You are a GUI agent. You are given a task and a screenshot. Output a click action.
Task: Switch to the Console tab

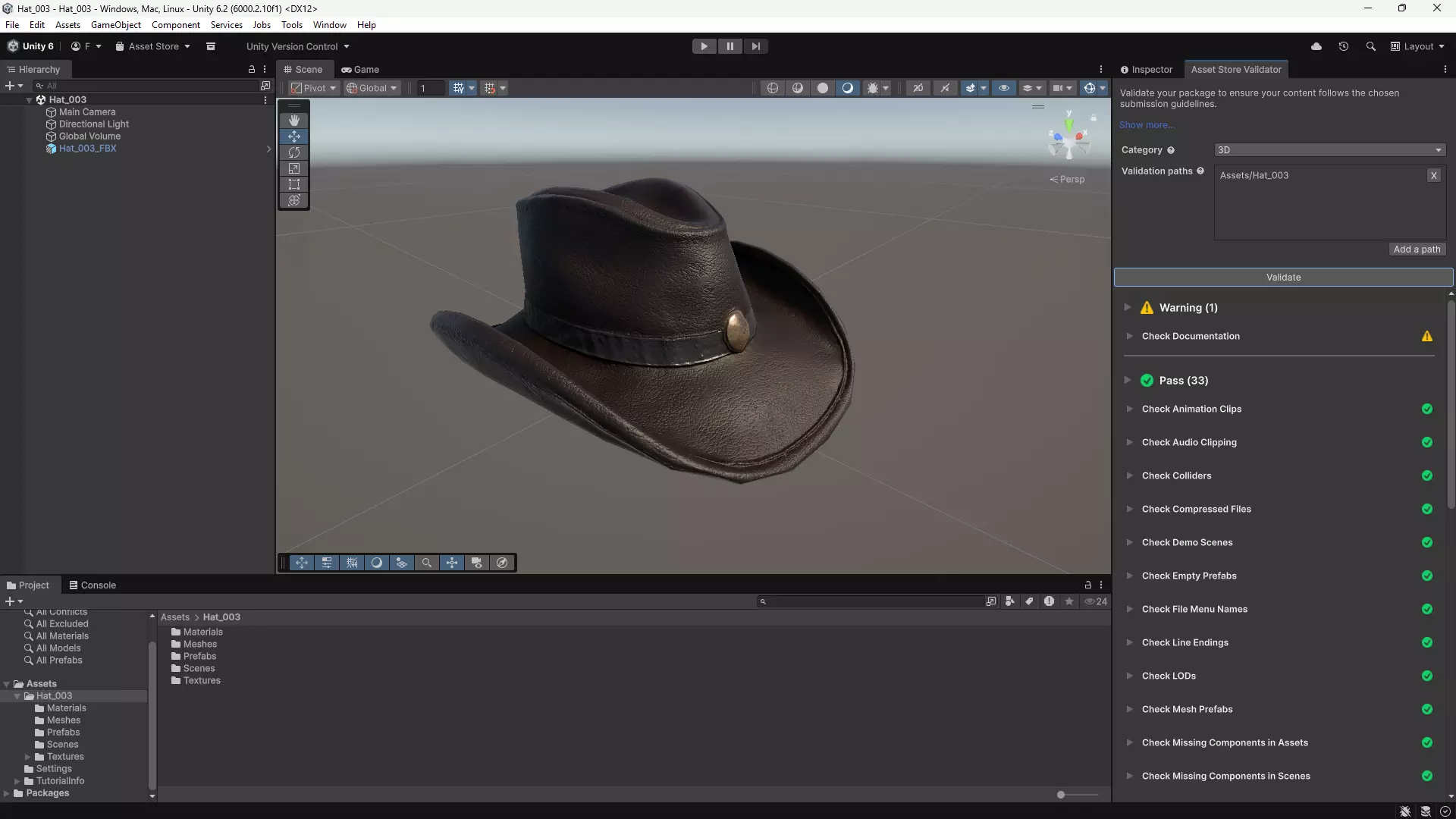(93, 585)
